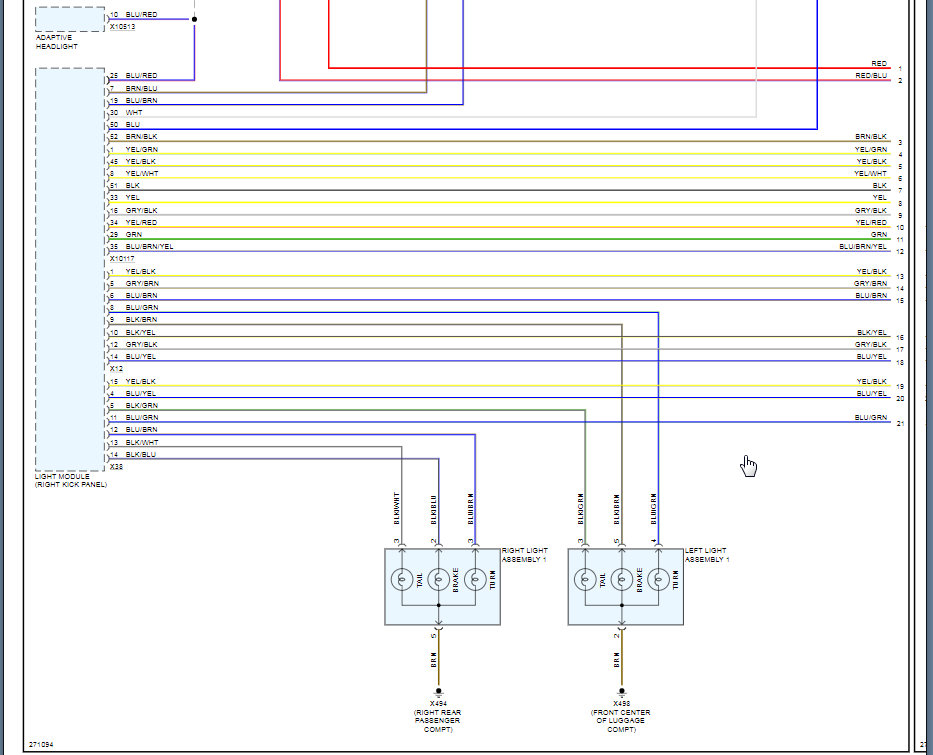
Task: Click the Right Light Assembly turn lamp symbol
Action: pos(475,579)
